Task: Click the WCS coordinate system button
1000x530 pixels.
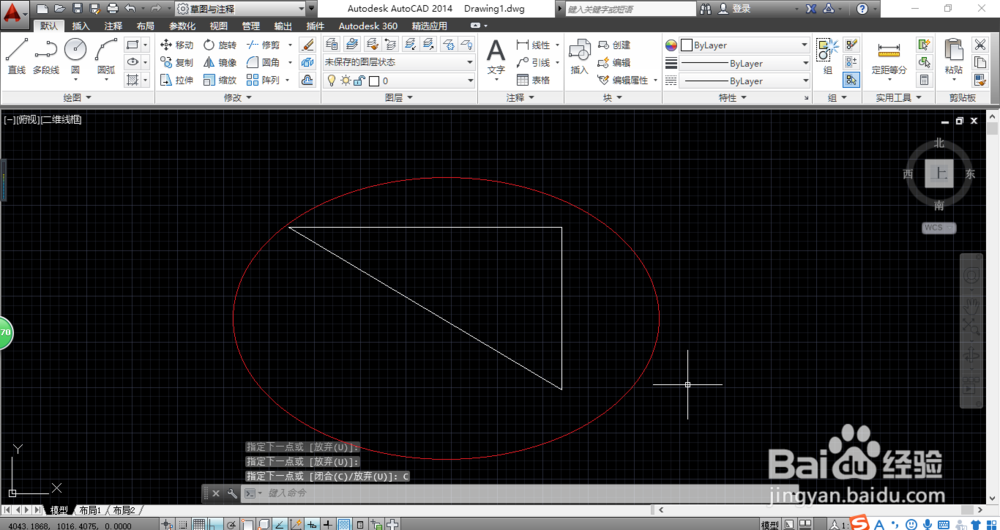Action: pos(938,227)
